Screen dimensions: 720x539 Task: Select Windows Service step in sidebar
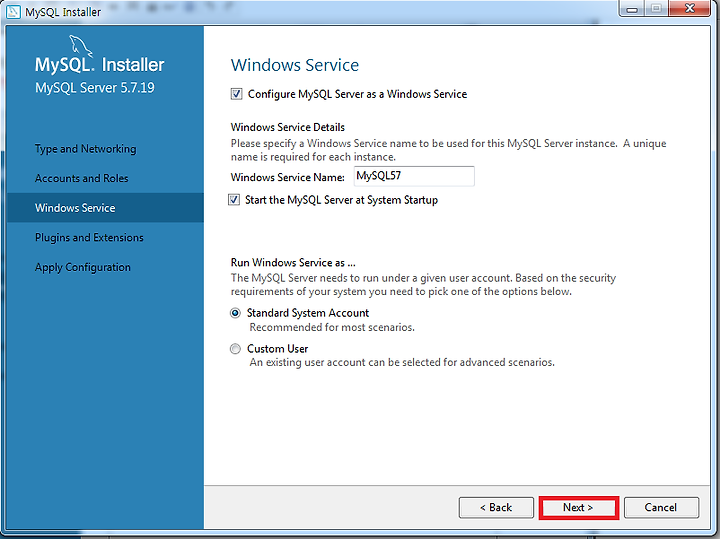tap(105, 208)
